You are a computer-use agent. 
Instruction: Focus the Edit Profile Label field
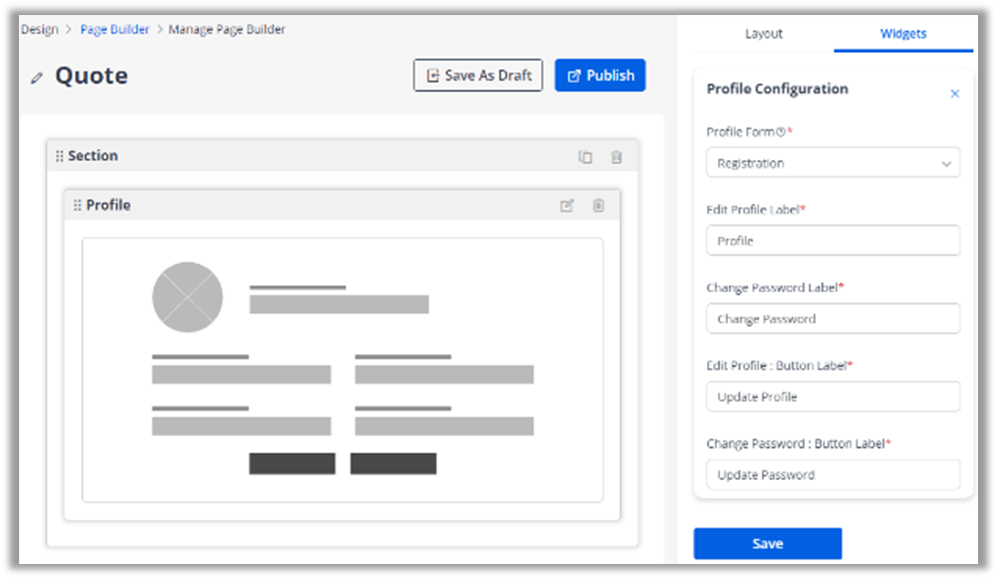pos(832,241)
